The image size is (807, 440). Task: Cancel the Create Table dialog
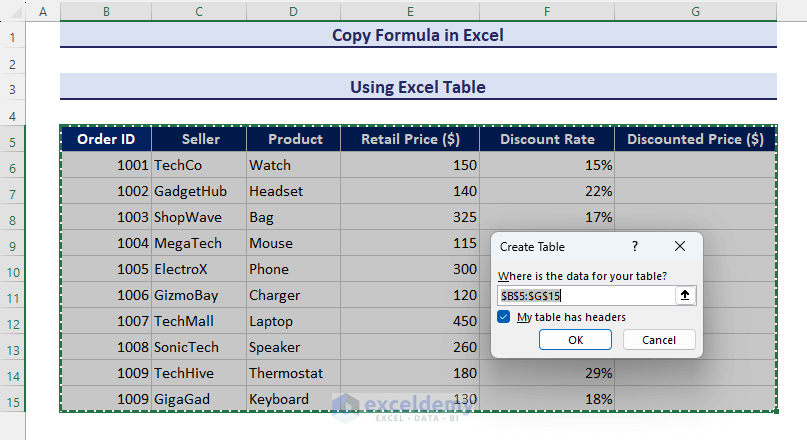pyautogui.click(x=658, y=340)
